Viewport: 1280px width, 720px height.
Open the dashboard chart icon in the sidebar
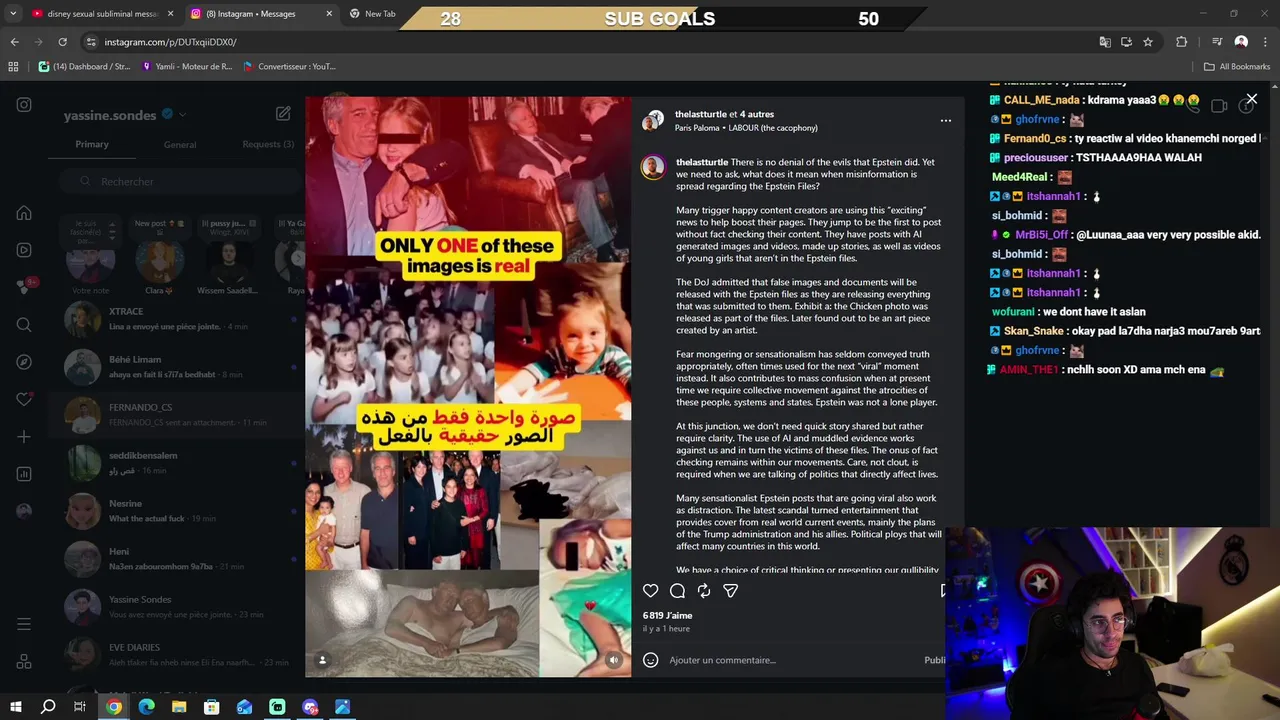click(24, 474)
